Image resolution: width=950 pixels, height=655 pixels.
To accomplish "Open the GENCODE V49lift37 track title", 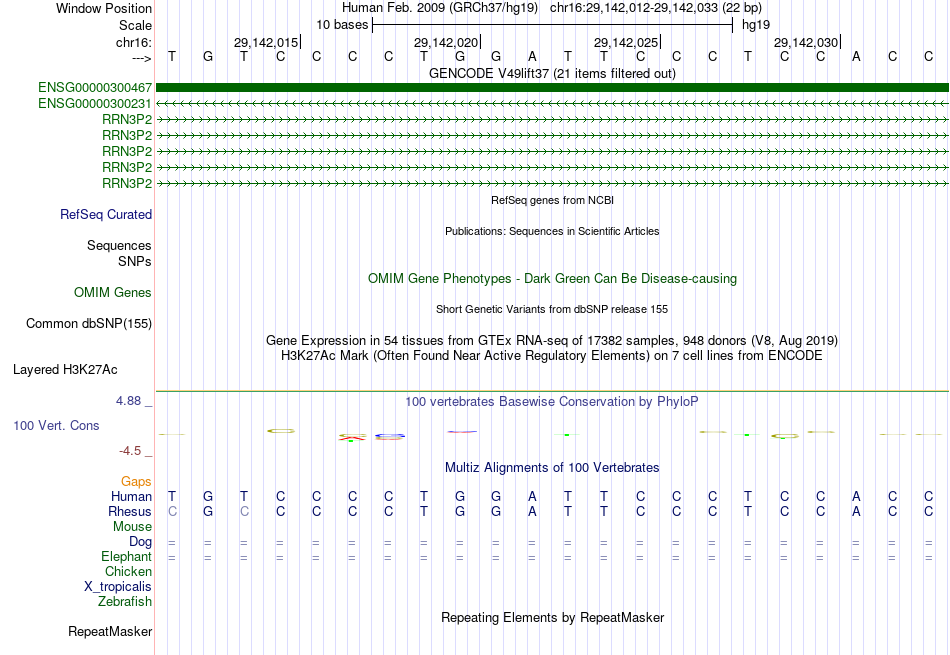I will [x=552, y=73].
